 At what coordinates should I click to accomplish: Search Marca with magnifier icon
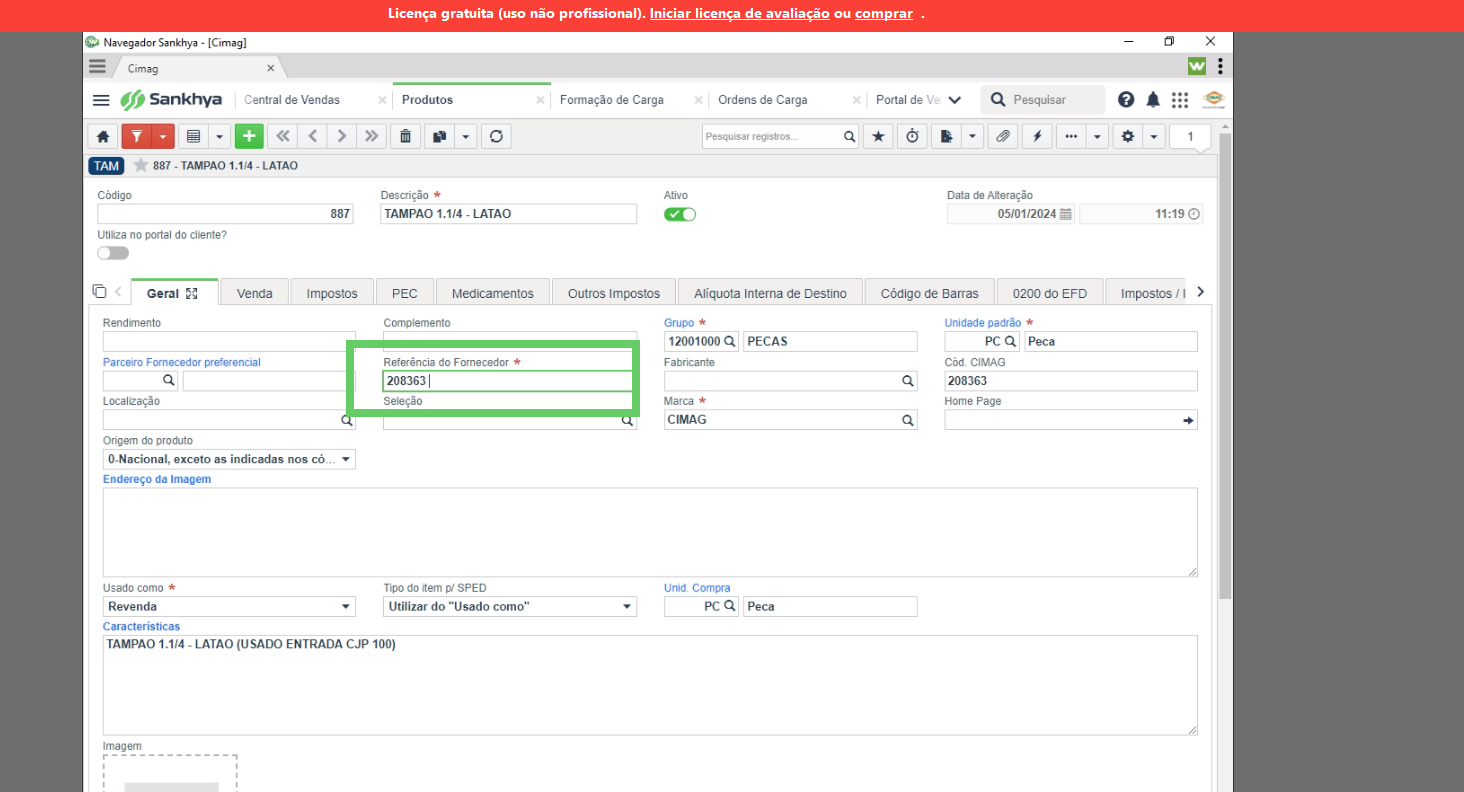907,420
